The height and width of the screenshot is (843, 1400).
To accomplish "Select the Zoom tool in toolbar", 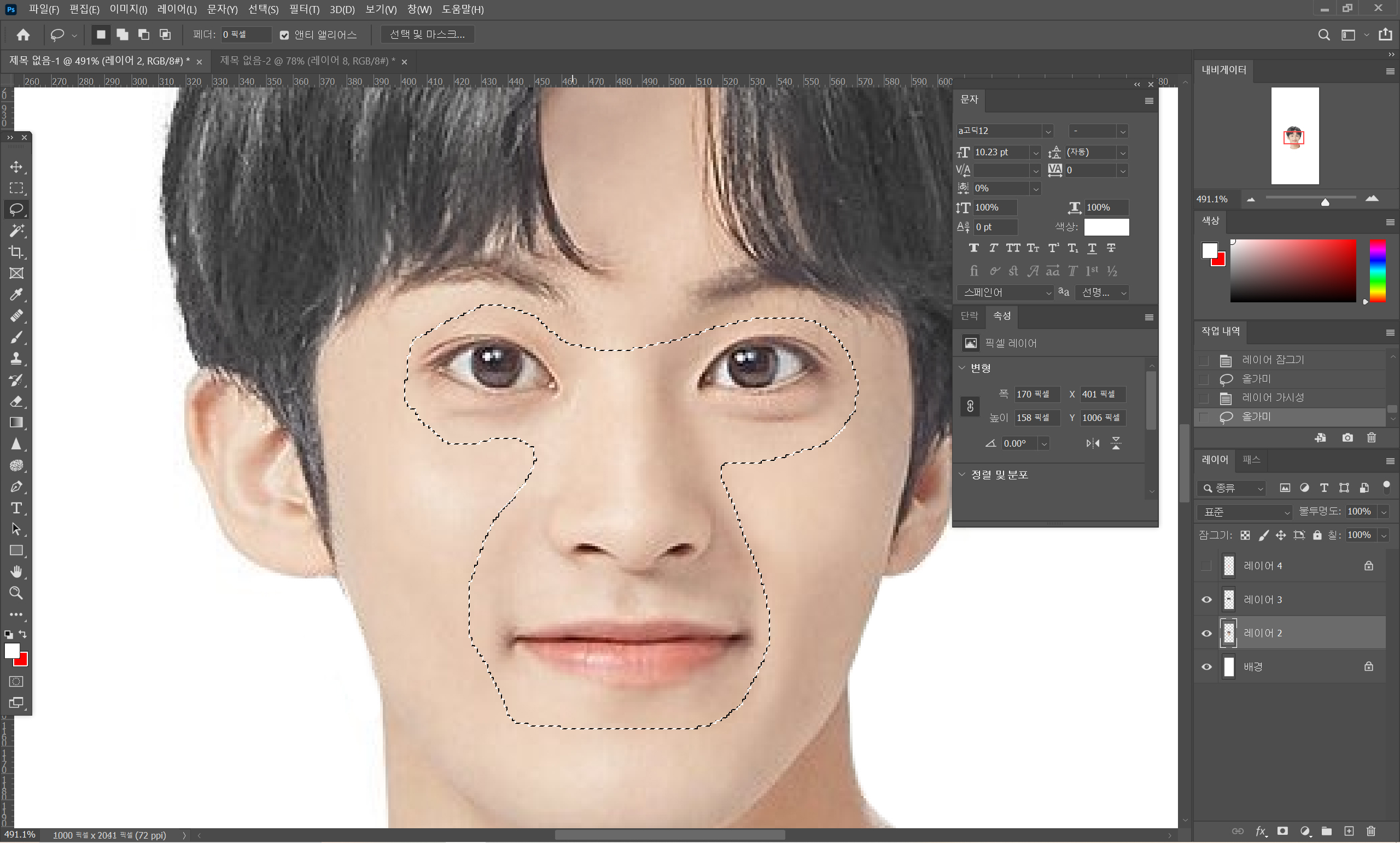I will [16, 593].
